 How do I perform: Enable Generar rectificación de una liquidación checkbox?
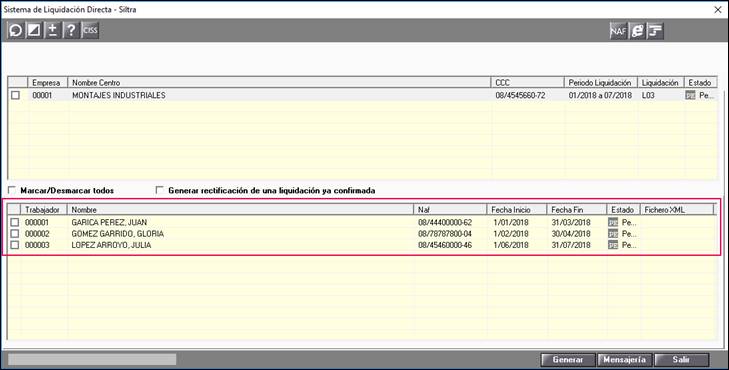click(x=159, y=190)
